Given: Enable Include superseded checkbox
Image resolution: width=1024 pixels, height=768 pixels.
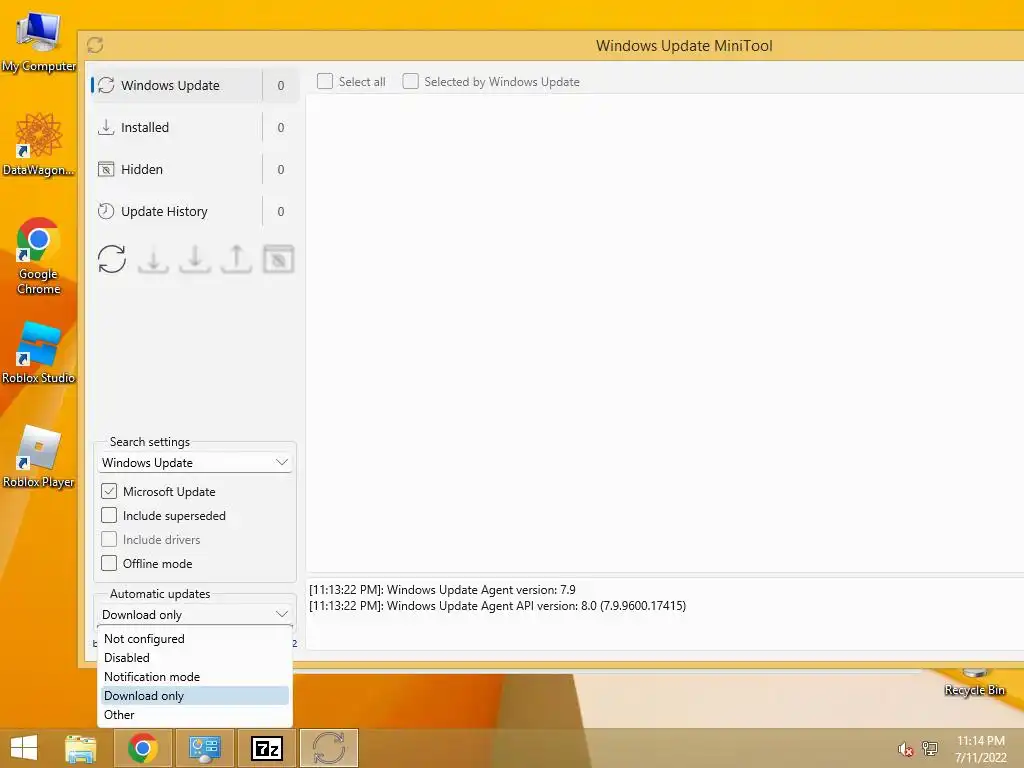Looking at the screenshot, I should pyautogui.click(x=109, y=515).
